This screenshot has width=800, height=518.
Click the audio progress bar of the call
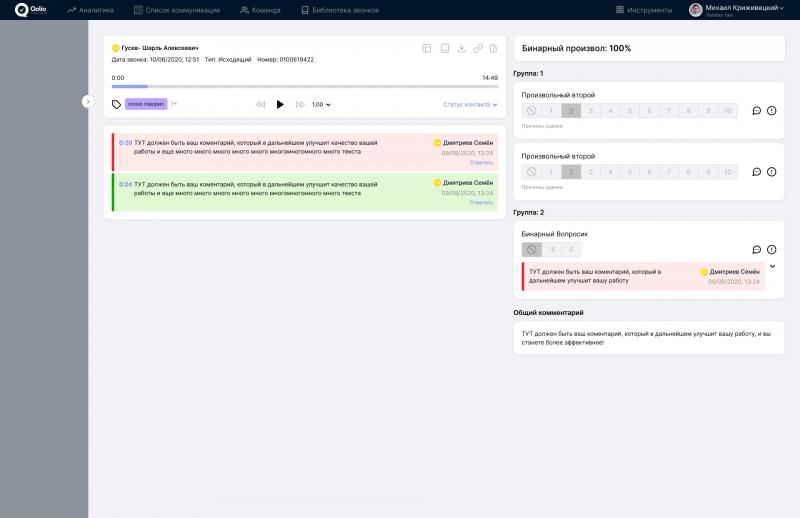pyautogui.click(x=304, y=87)
